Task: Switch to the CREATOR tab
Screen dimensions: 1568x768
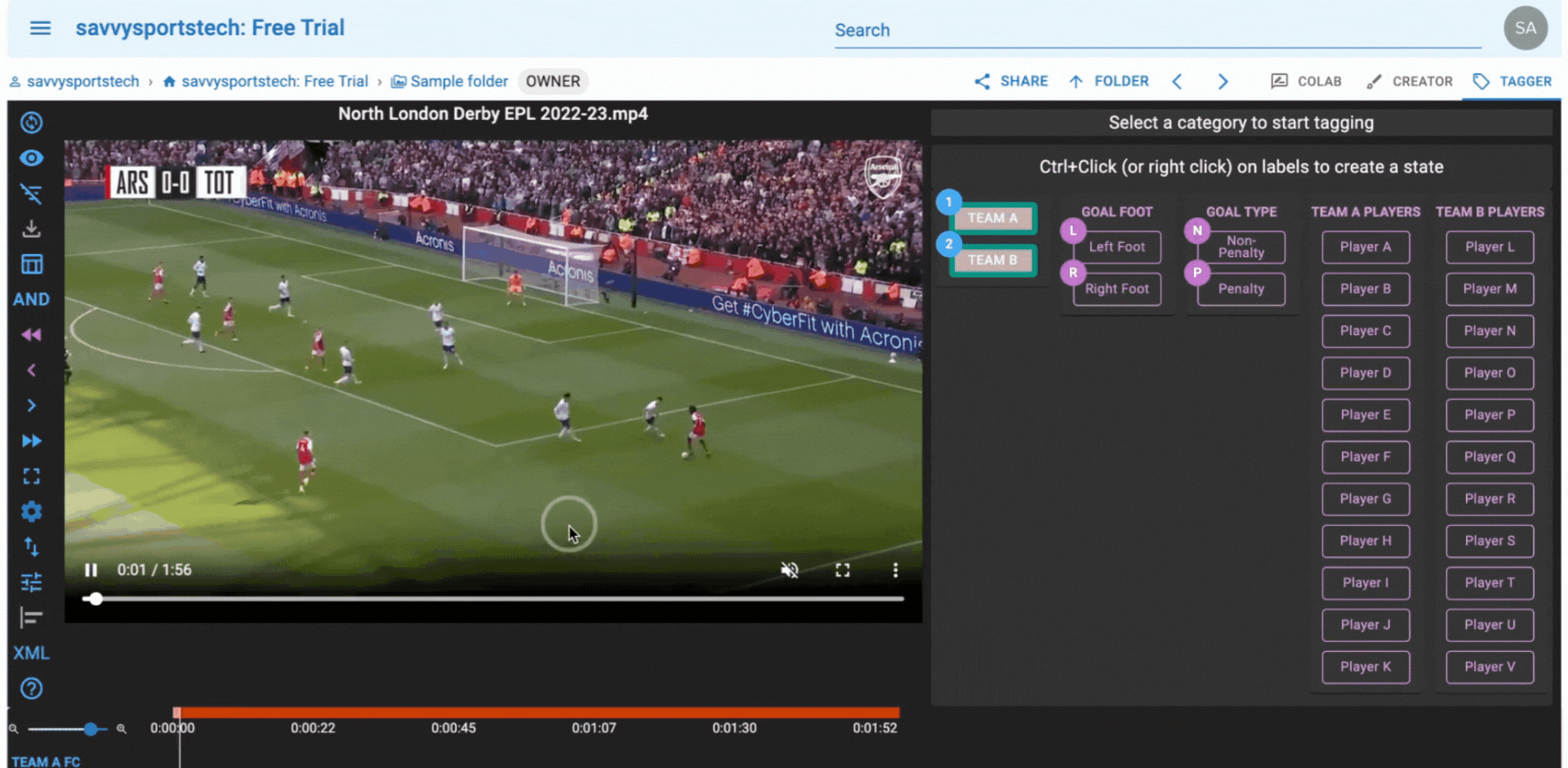Action: coord(1409,82)
